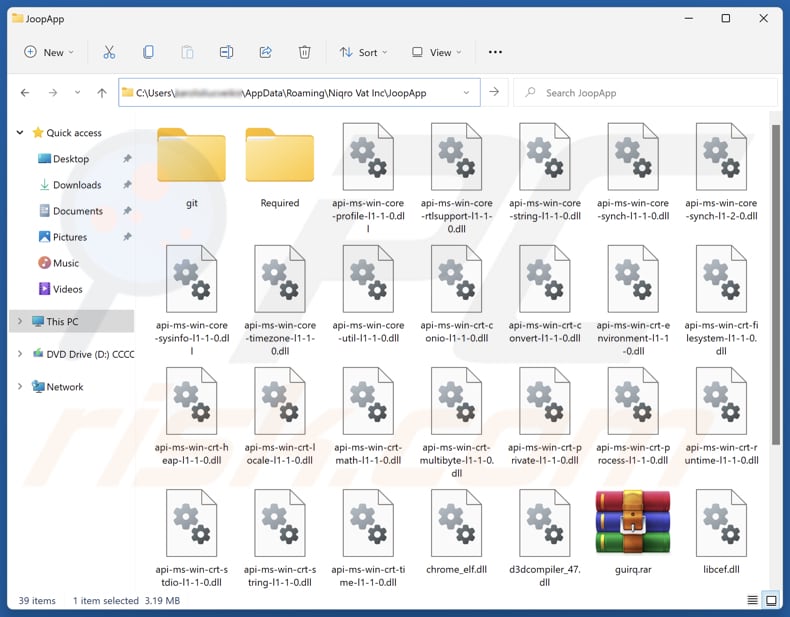790x617 pixels.
Task: Select api-ms-win-core-string-l1-1-0.dll file
Action: click(545, 173)
